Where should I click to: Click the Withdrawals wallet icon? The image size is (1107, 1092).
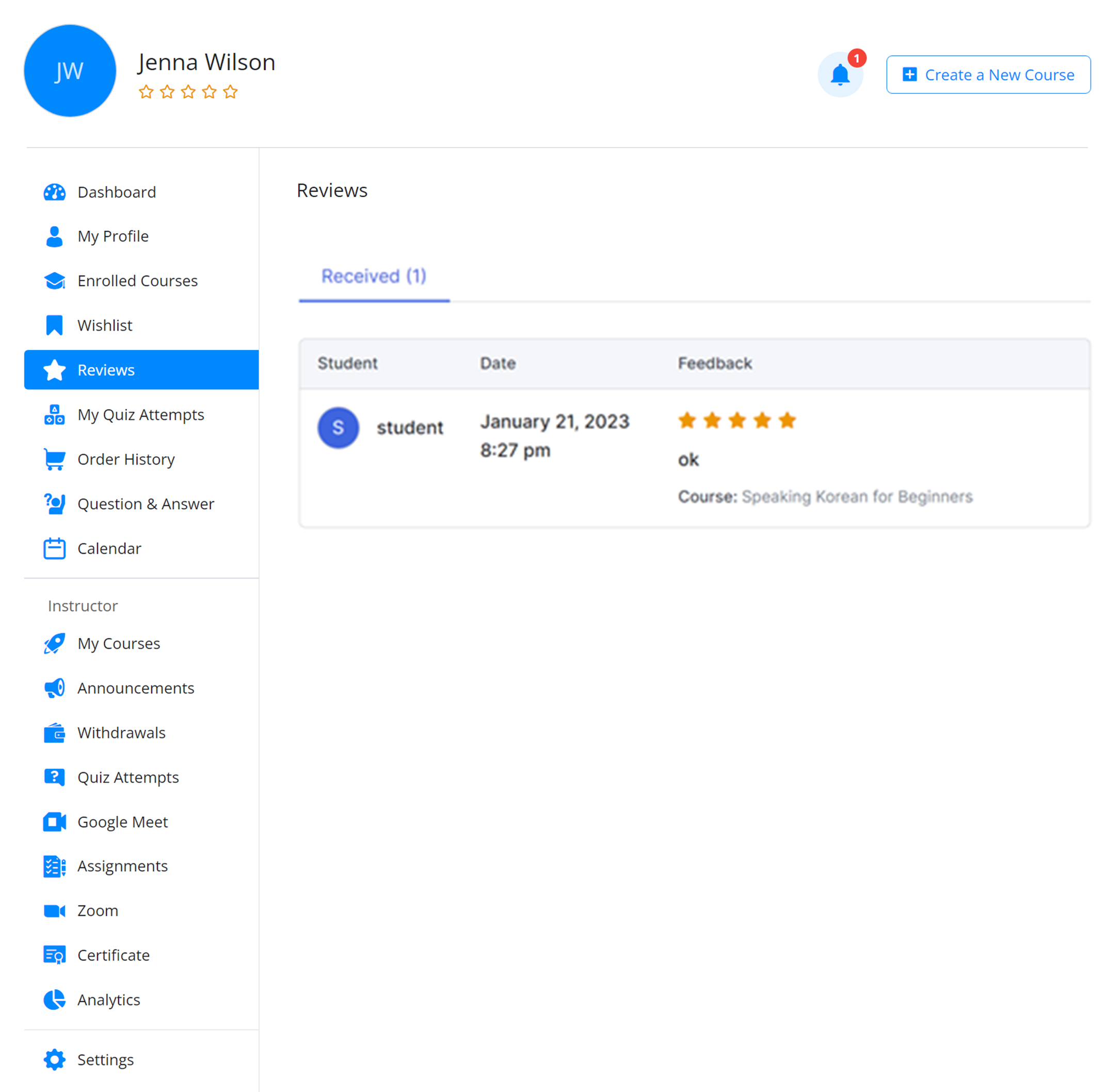pos(54,732)
